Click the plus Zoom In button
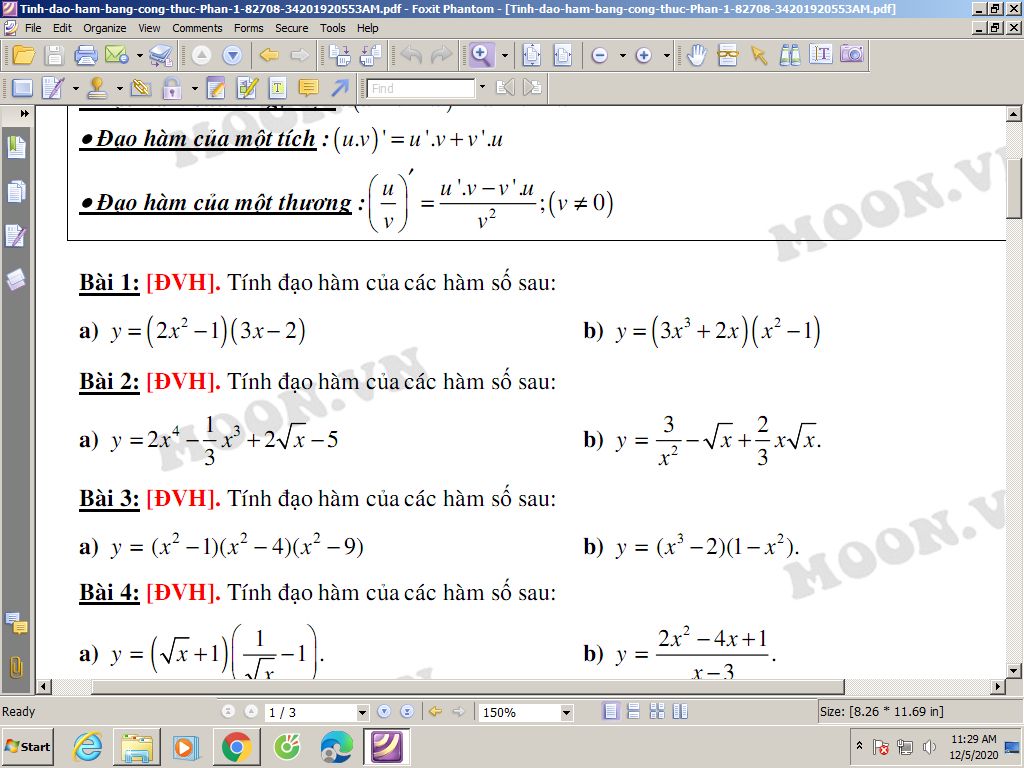The height and width of the screenshot is (768, 1024). 644,56
